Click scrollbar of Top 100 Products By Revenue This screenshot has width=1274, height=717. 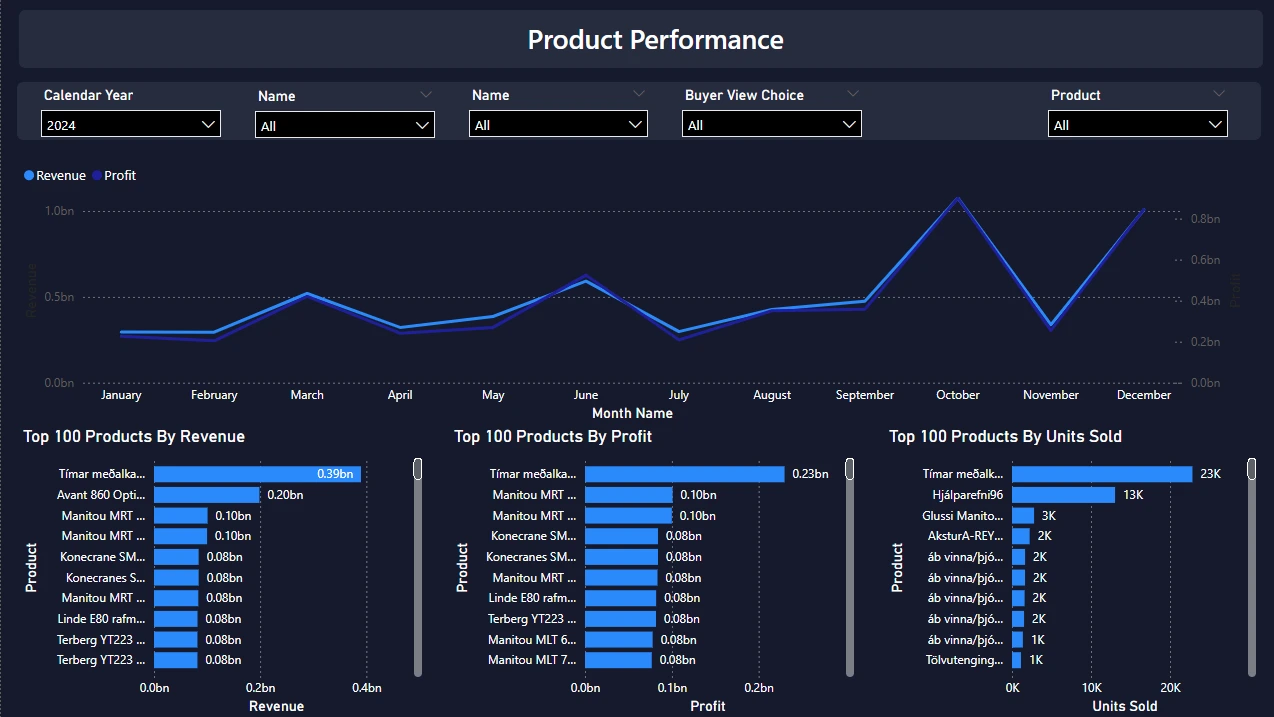pos(418,567)
